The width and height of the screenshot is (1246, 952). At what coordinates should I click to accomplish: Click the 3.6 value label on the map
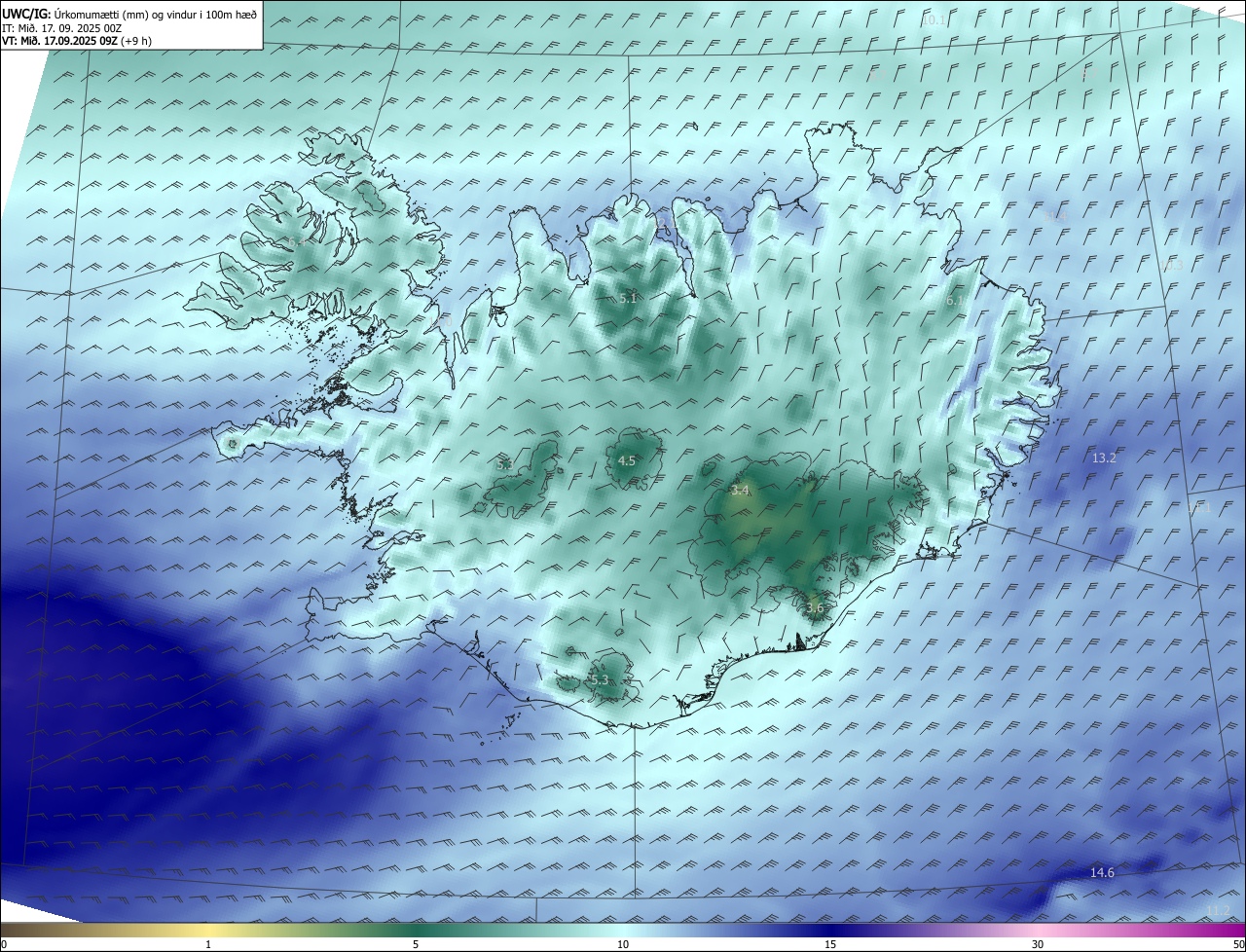coord(815,608)
